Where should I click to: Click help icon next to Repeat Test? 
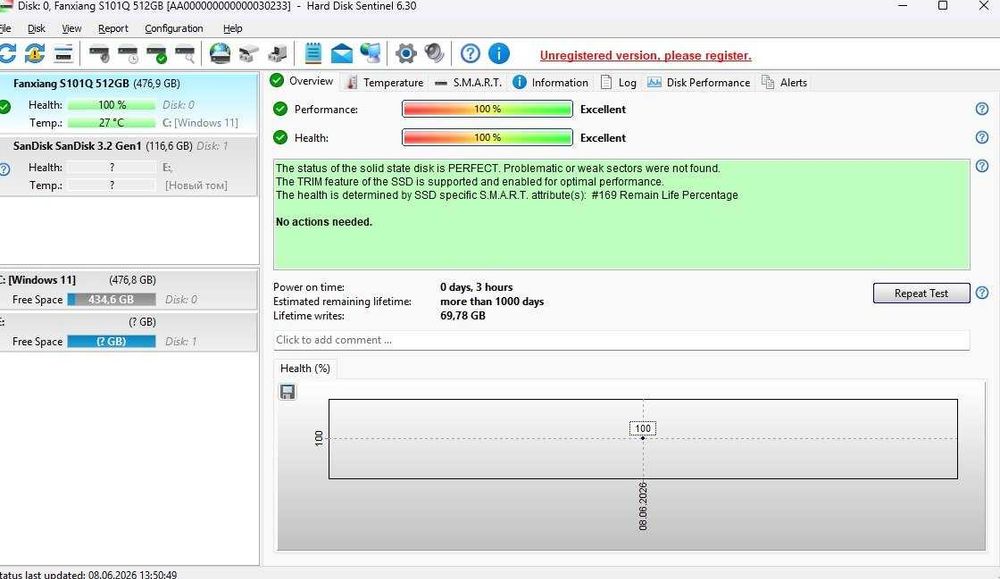point(982,293)
